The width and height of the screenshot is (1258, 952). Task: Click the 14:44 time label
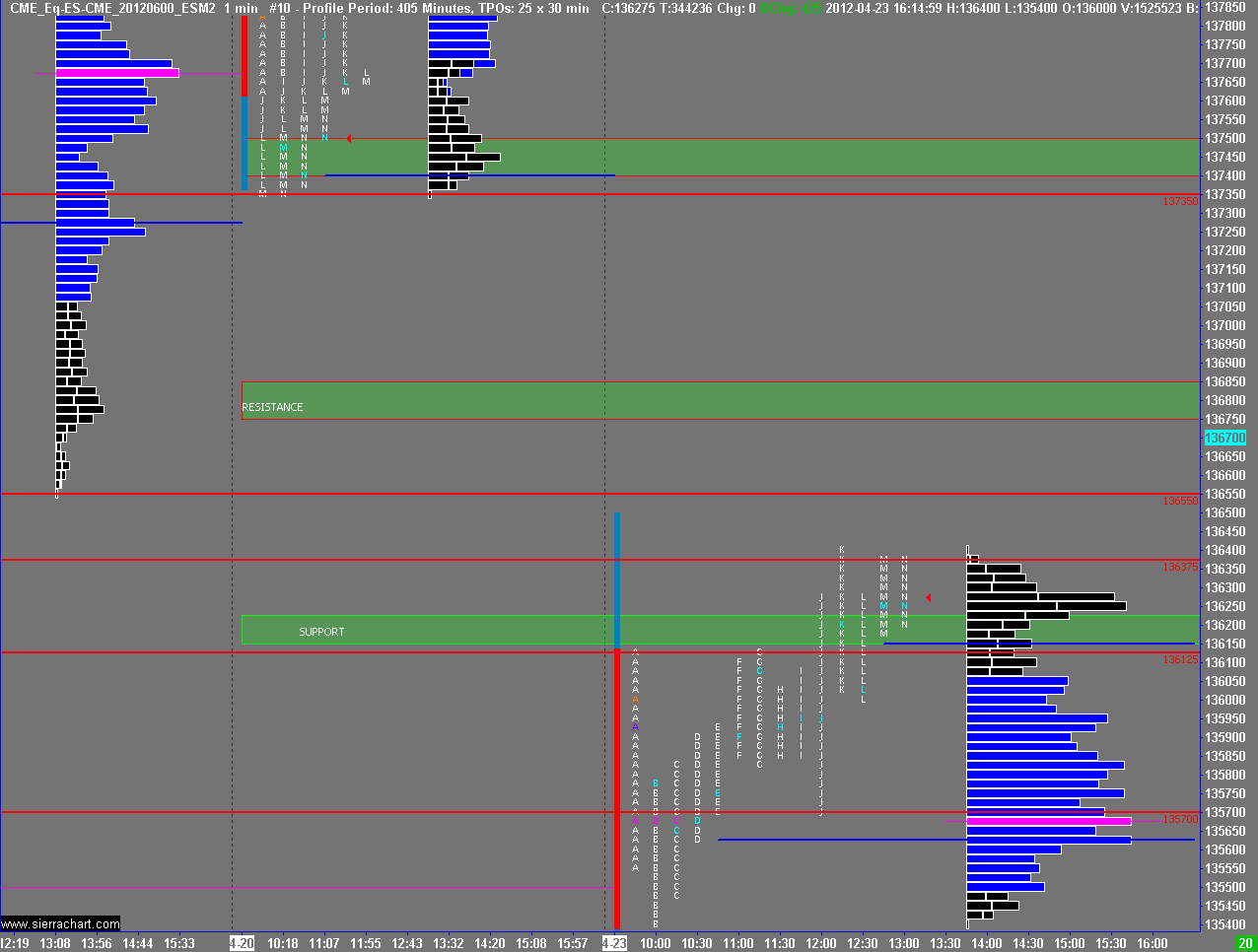(138, 943)
